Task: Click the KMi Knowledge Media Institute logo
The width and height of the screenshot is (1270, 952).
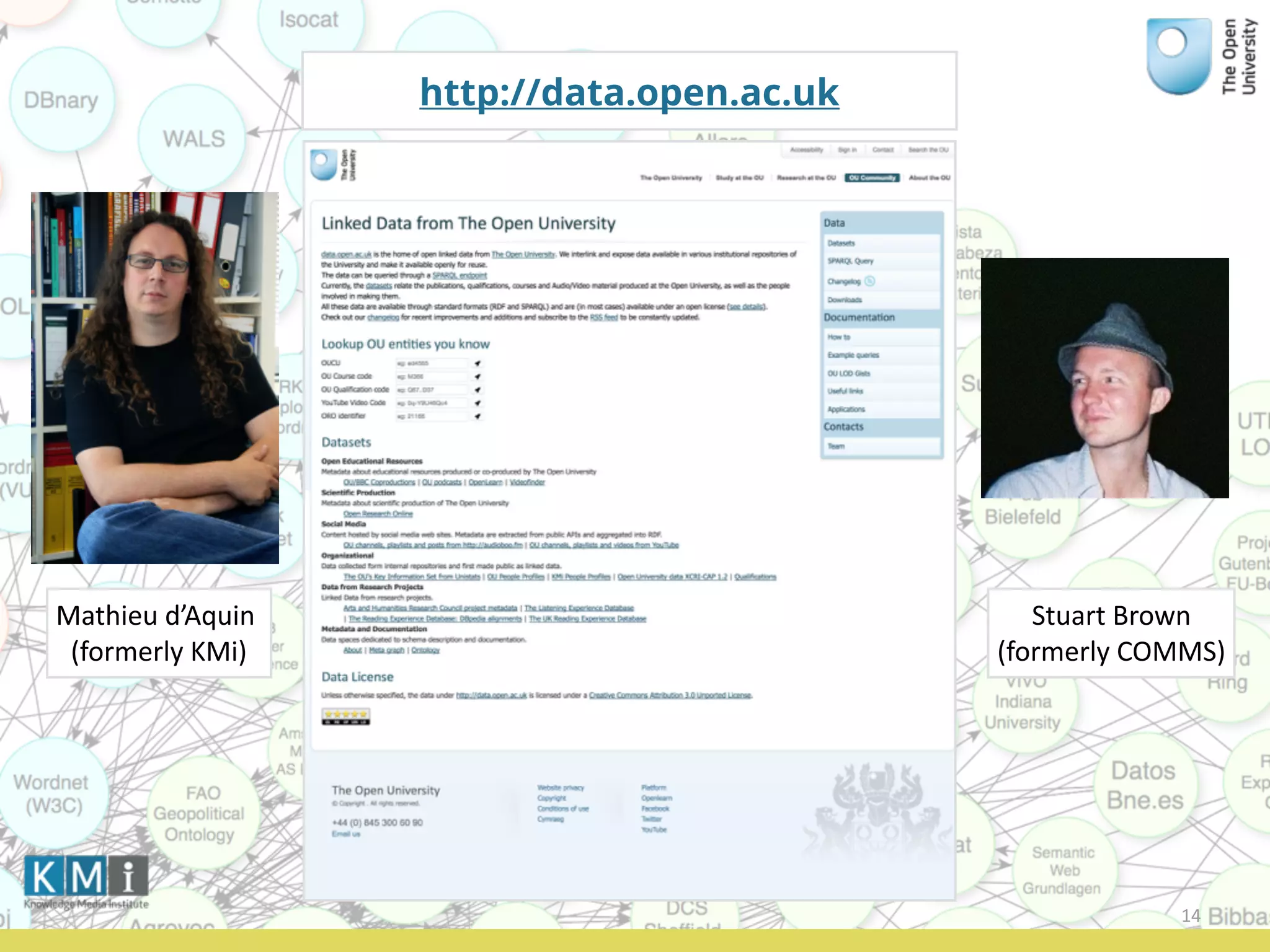Action: point(86,883)
